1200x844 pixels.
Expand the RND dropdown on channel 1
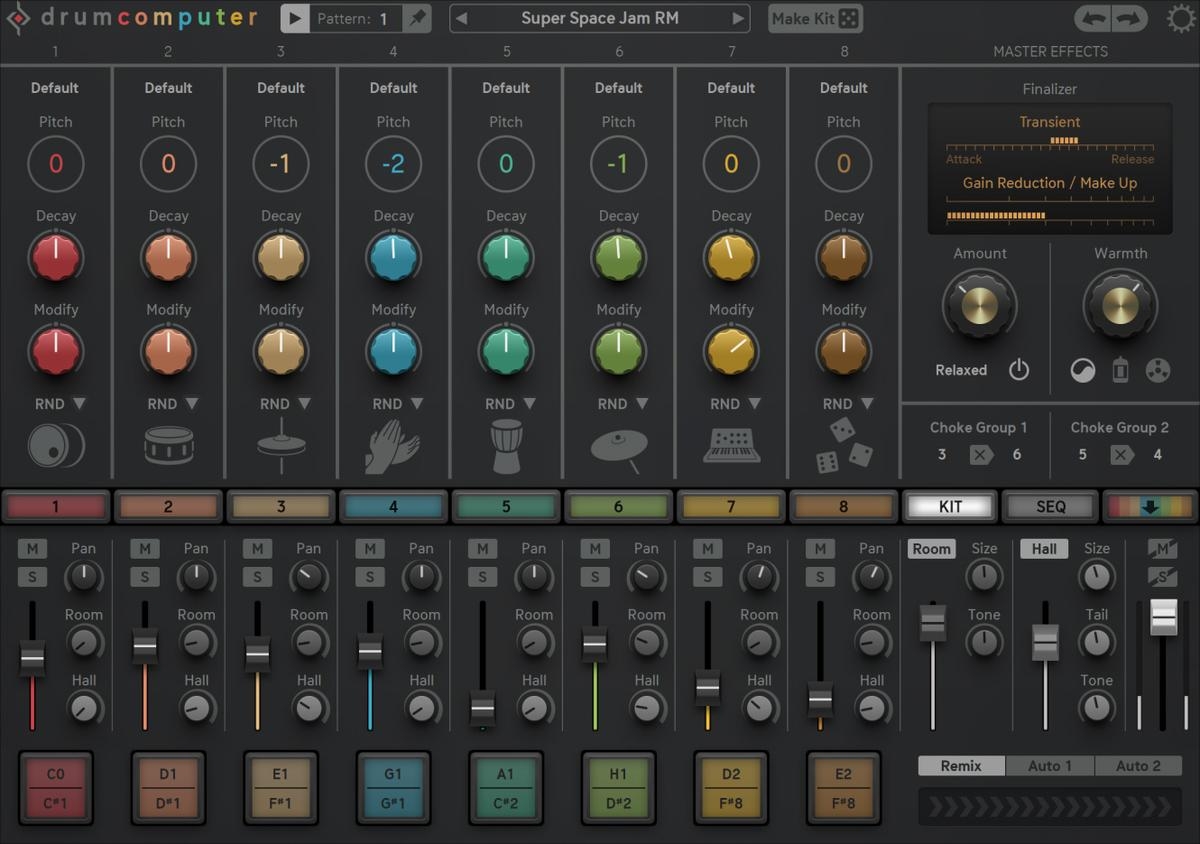tap(78, 404)
